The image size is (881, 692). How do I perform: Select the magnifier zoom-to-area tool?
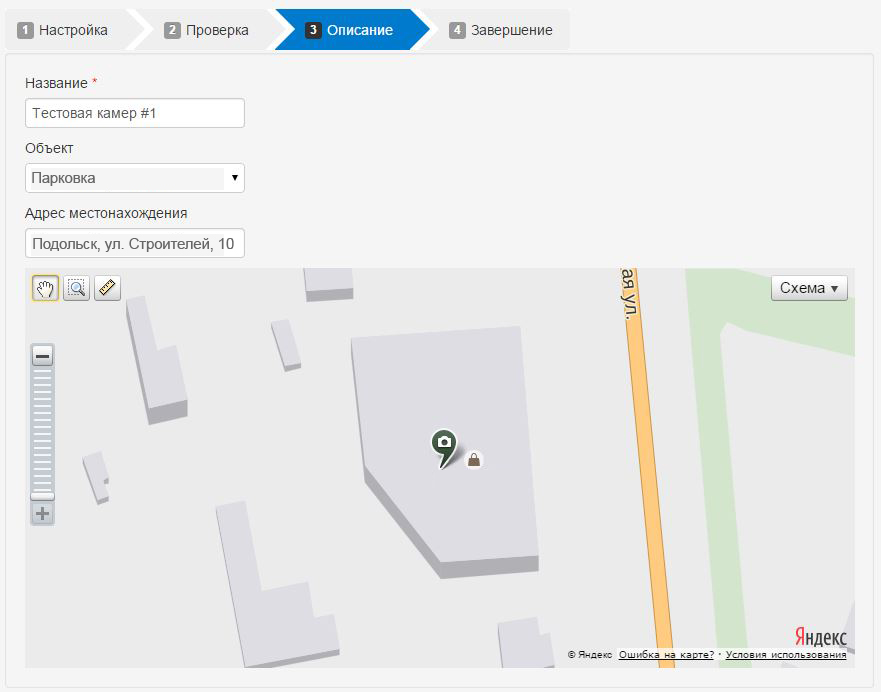[x=76, y=288]
